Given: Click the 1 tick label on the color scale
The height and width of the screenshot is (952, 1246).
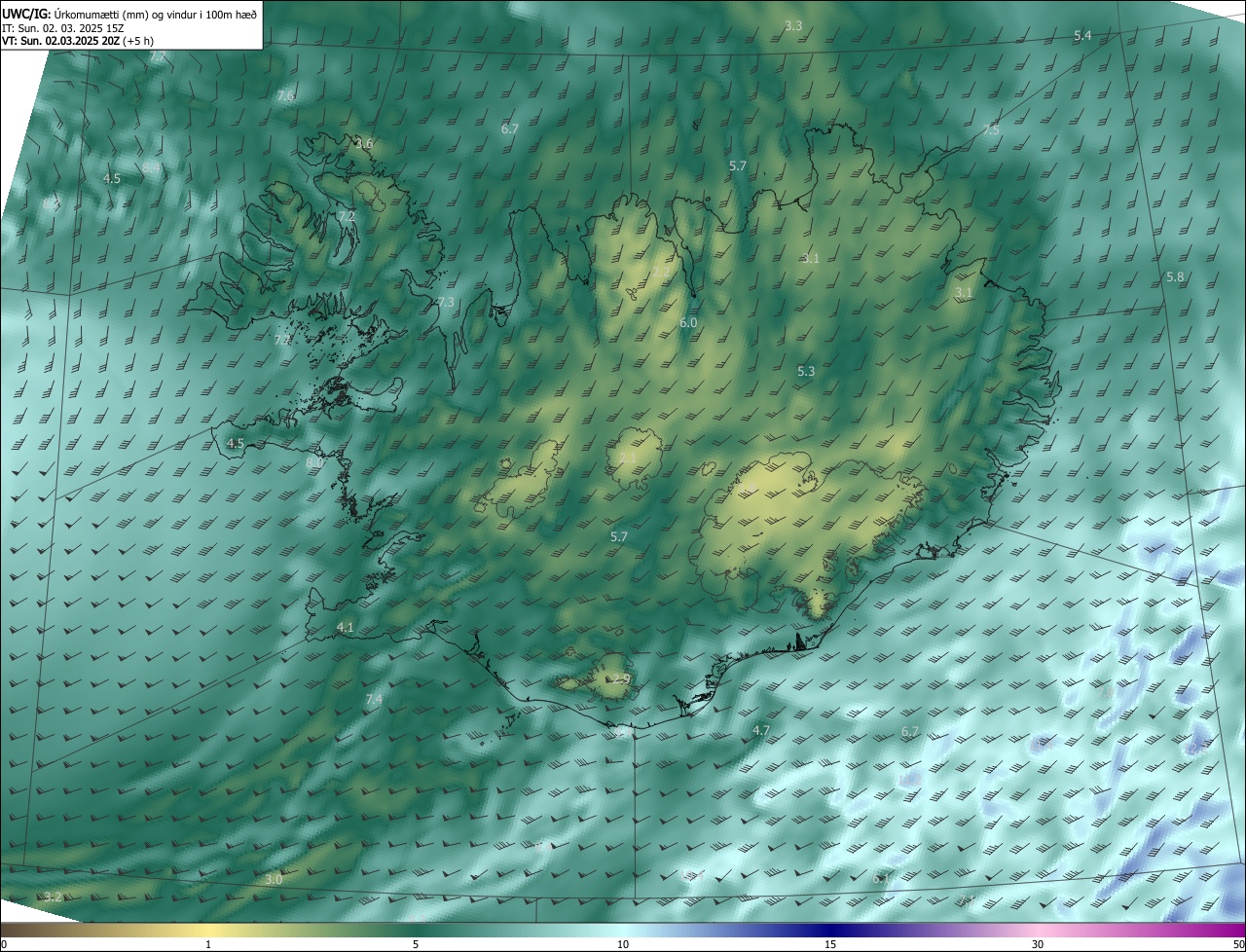Looking at the screenshot, I should [x=208, y=945].
